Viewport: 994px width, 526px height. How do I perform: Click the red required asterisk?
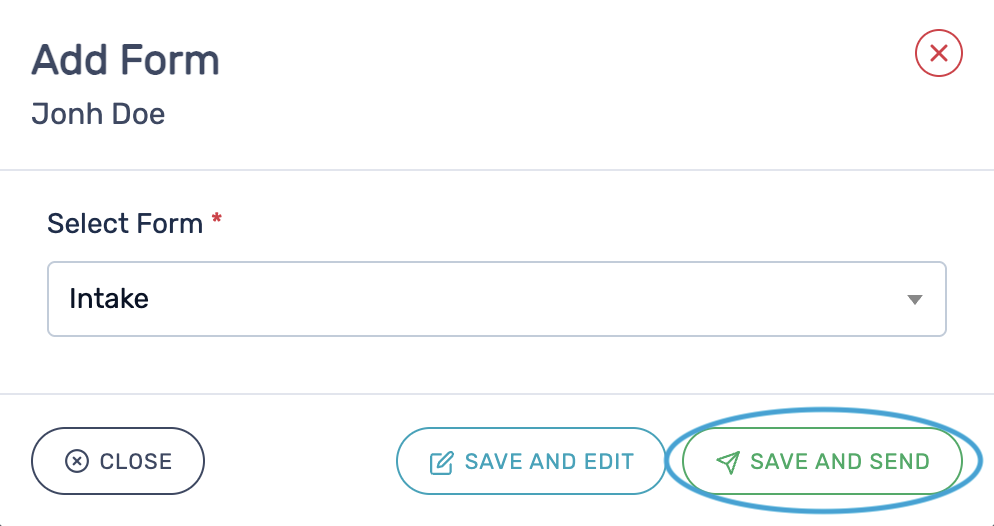216,221
